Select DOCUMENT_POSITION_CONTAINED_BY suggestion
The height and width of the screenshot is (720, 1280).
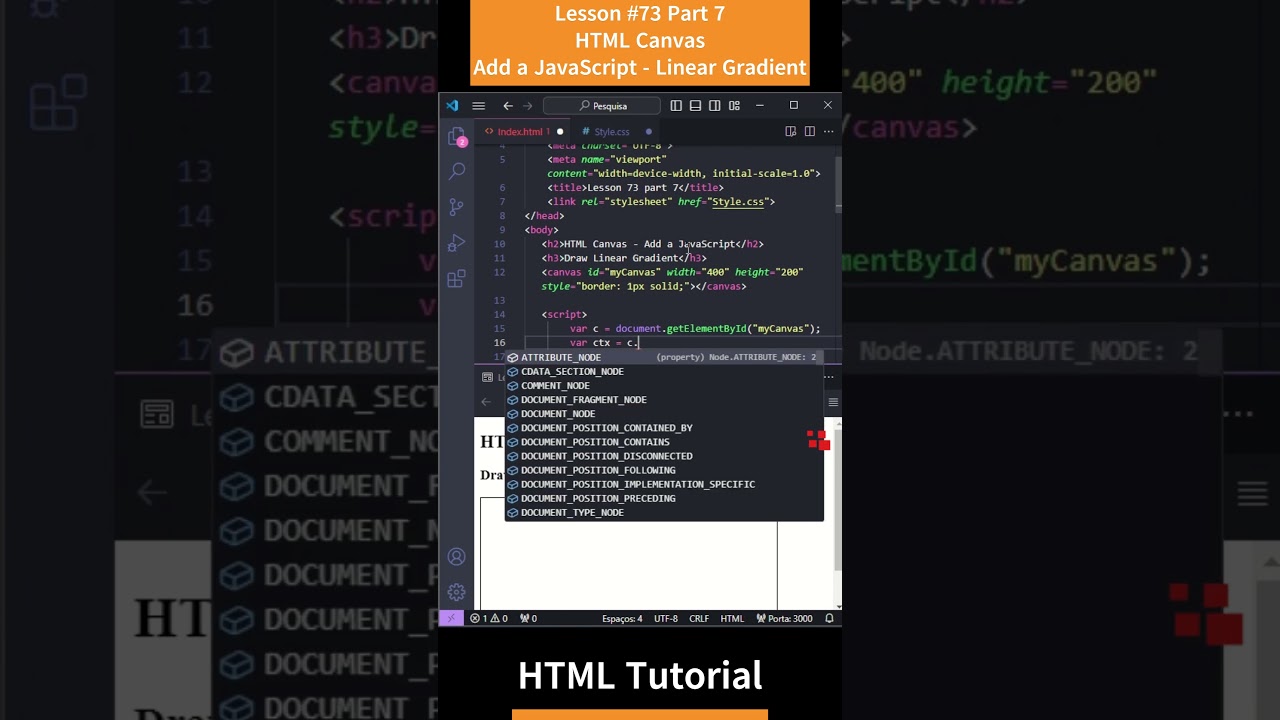coord(664,427)
